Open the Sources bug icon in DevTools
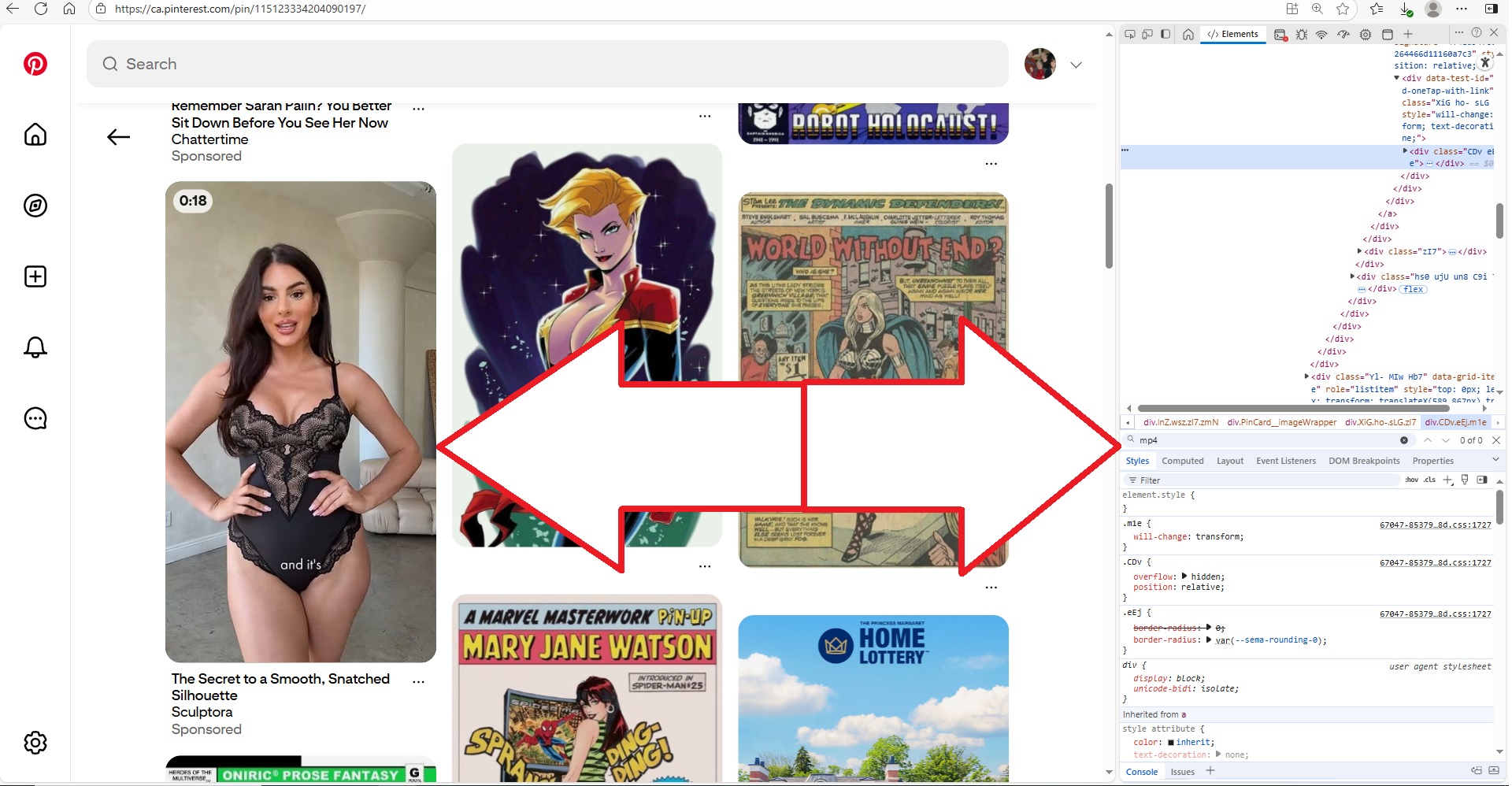Screen dimensions: 1512x786 1302,35
